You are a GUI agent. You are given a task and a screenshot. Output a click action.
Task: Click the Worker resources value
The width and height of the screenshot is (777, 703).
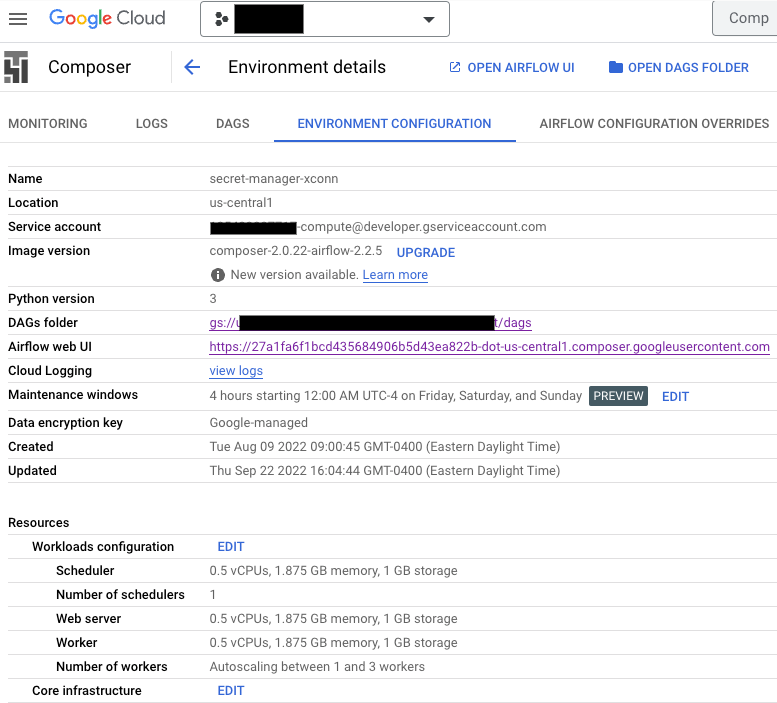tap(333, 643)
